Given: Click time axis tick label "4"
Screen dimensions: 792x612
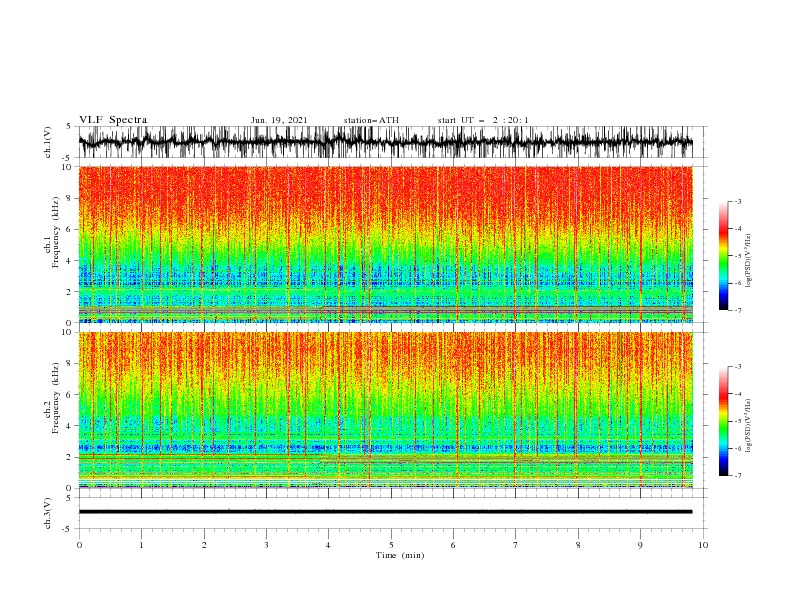Looking at the screenshot, I should (x=328, y=545).
